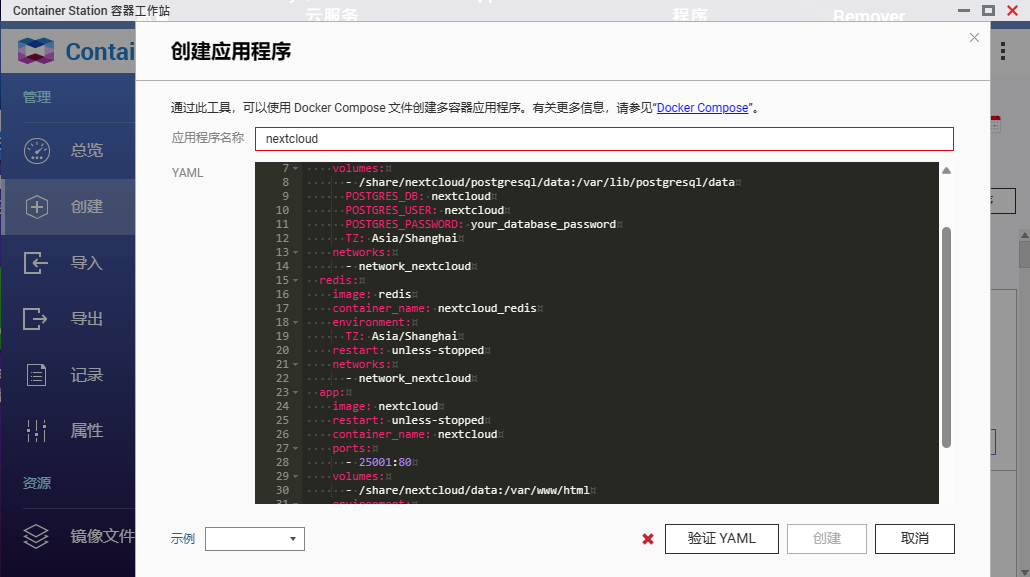Viewport: 1030px width, 577px height.
Task: Collapse the redis block at line 15
Action: 298,281
